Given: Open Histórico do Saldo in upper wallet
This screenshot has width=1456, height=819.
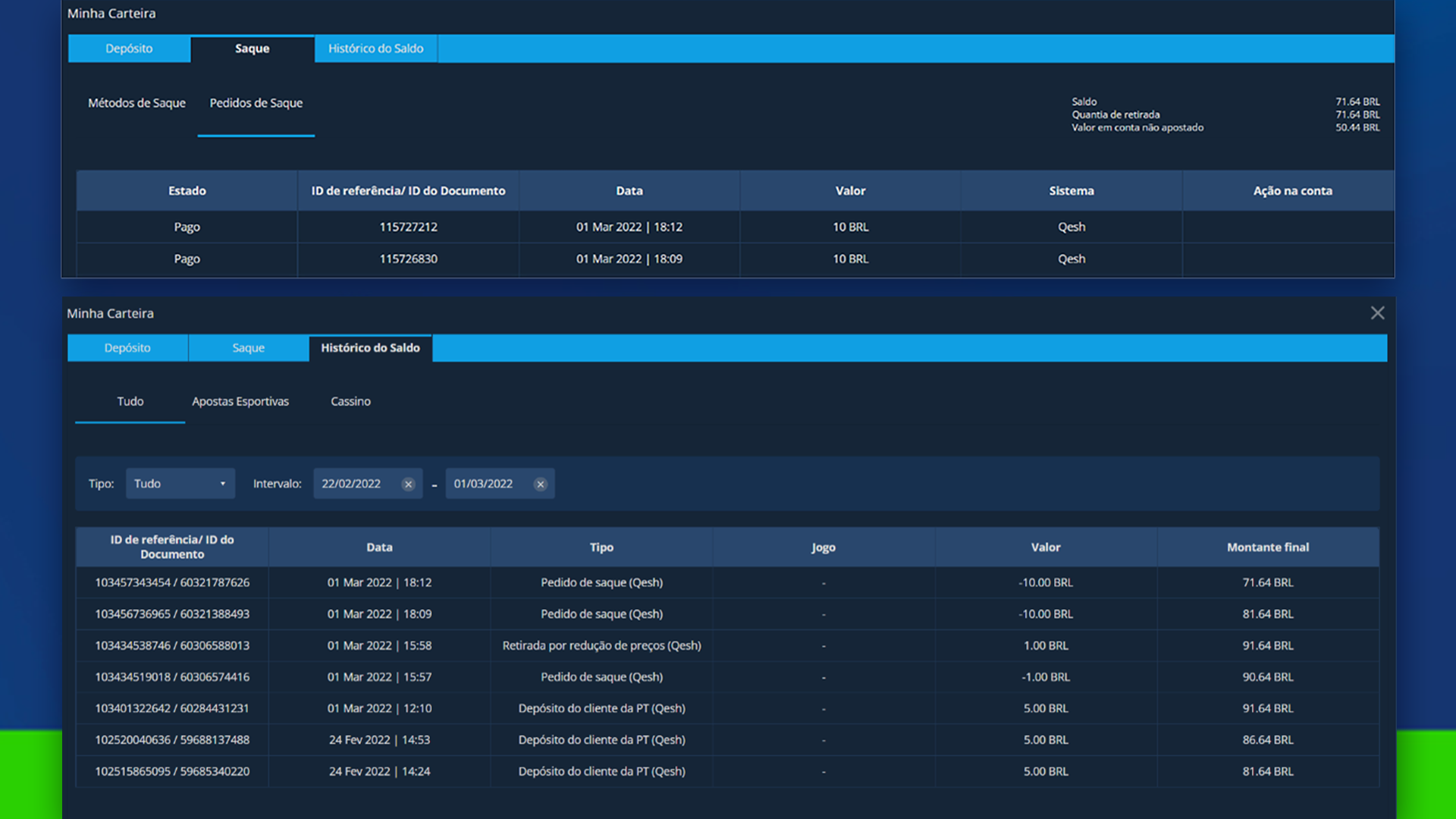Looking at the screenshot, I should coord(375,49).
